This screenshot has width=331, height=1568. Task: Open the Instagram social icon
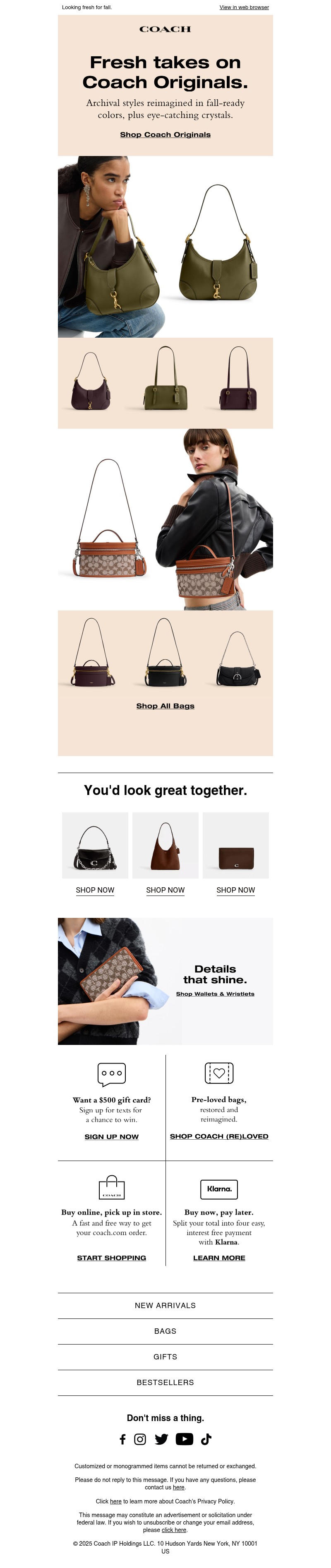point(140,1439)
